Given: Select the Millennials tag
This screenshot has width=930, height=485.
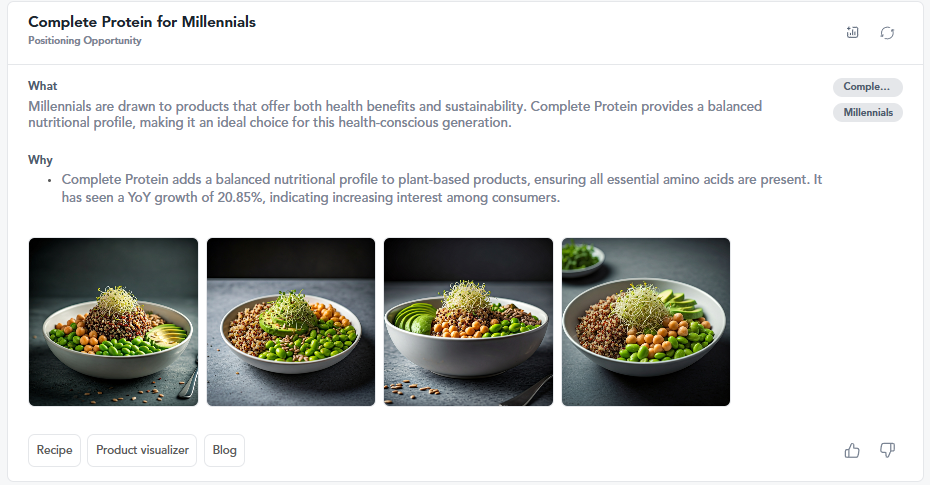Looking at the screenshot, I should pyautogui.click(x=867, y=113).
